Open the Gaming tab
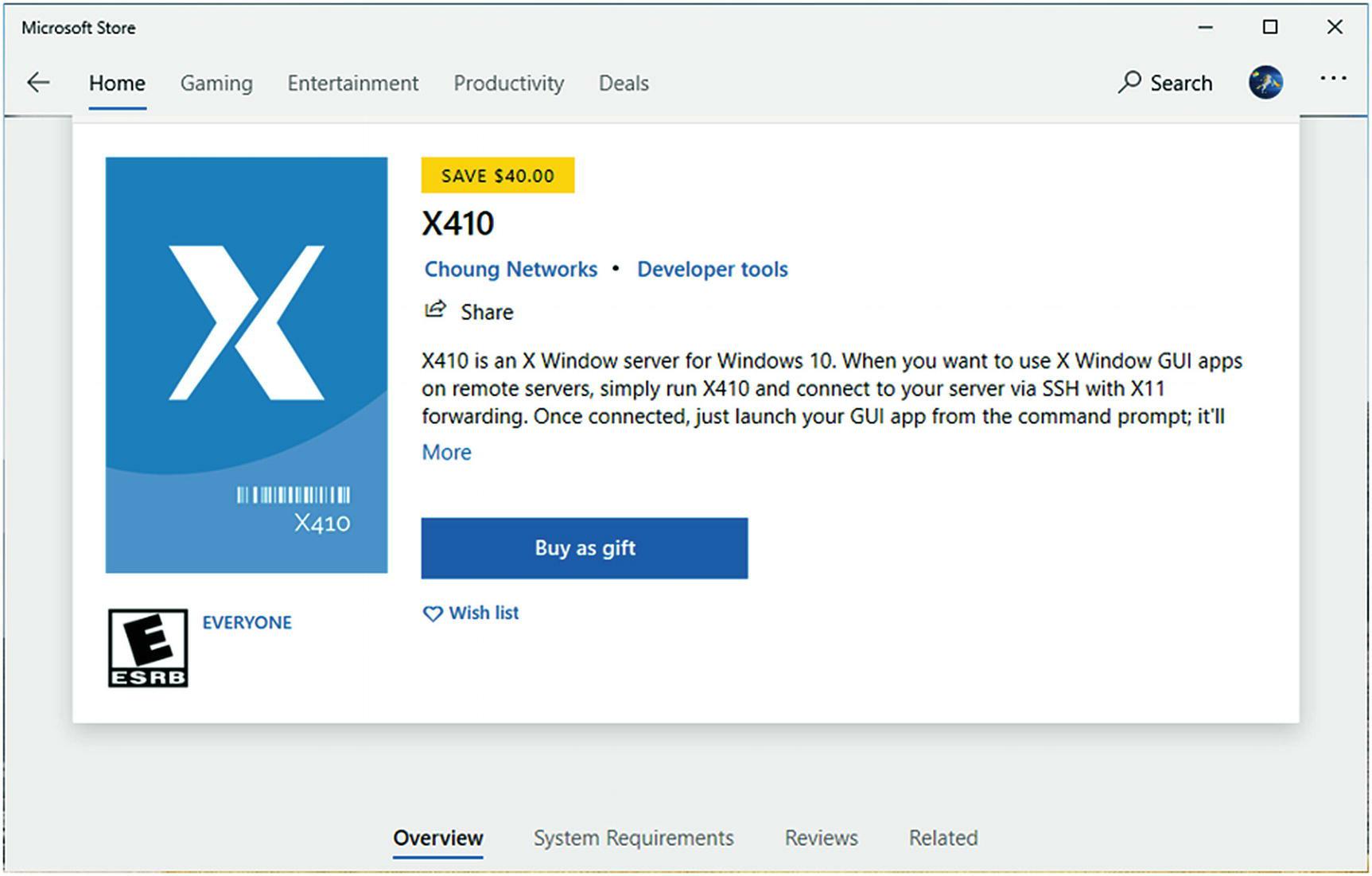This screenshot has width=1372, height=876. [x=216, y=84]
